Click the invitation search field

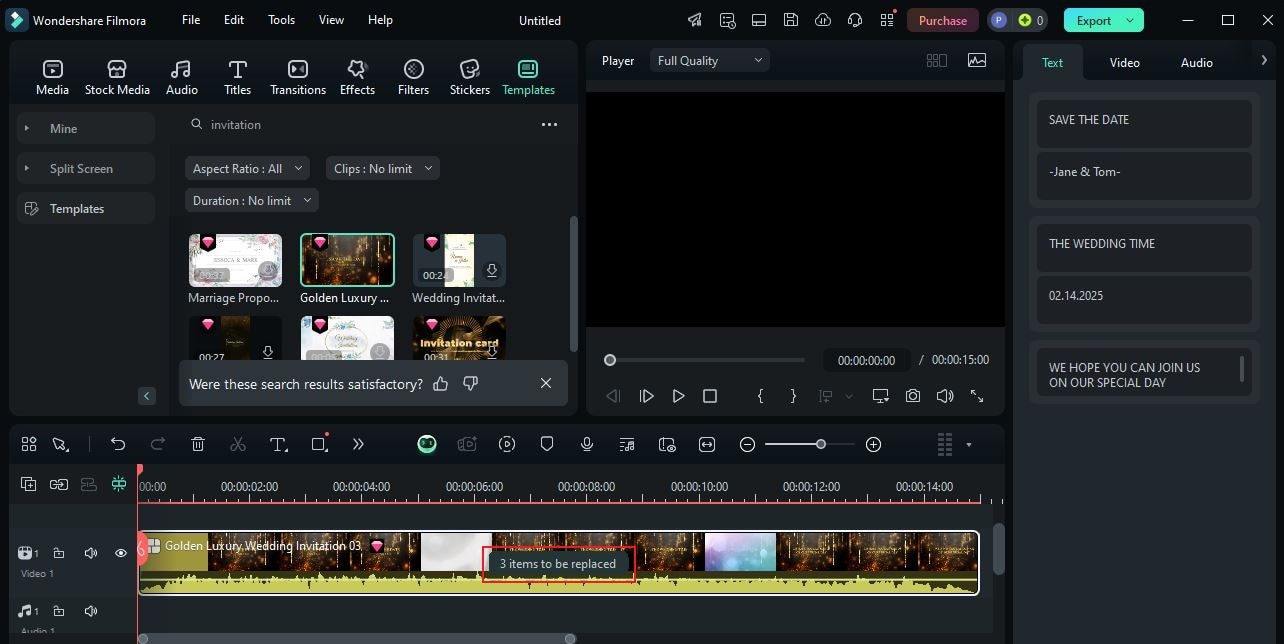click(x=360, y=124)
